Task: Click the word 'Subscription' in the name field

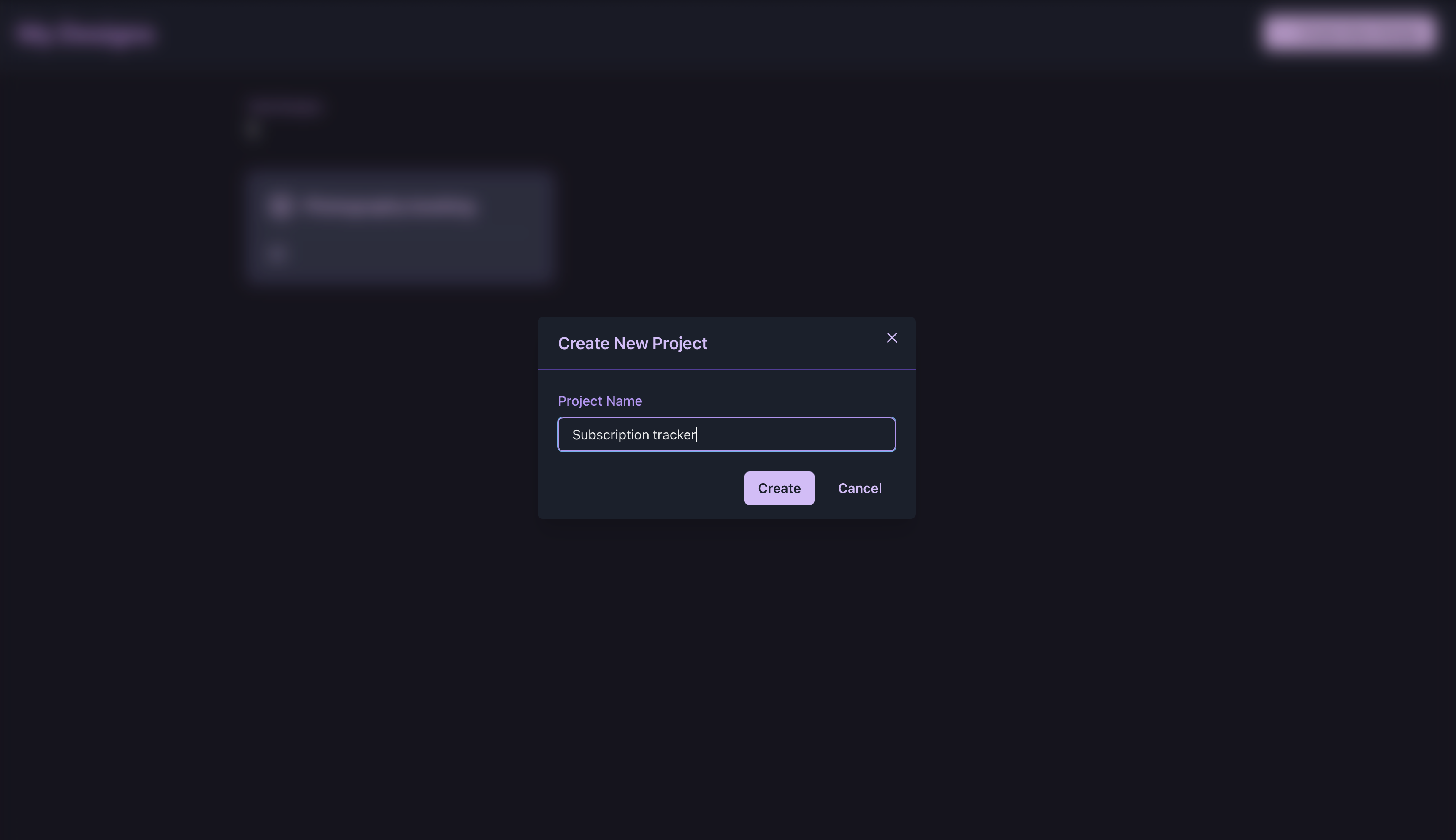Action: (610, 434)
